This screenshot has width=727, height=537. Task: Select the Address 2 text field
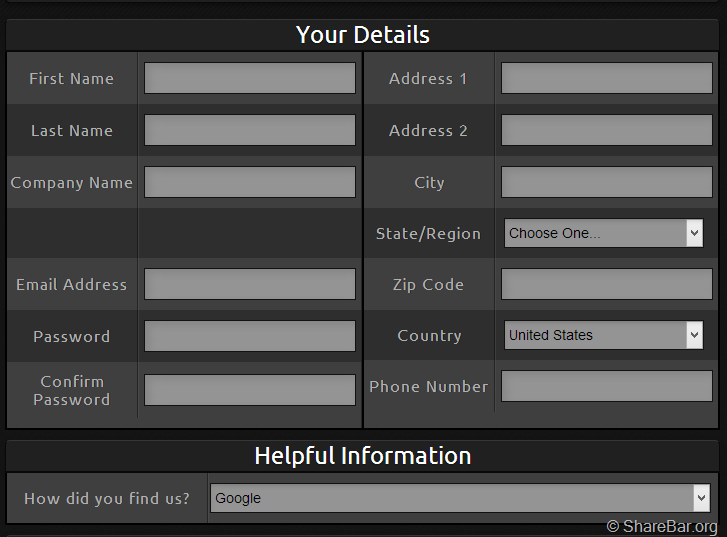click(x=606, y=130)
